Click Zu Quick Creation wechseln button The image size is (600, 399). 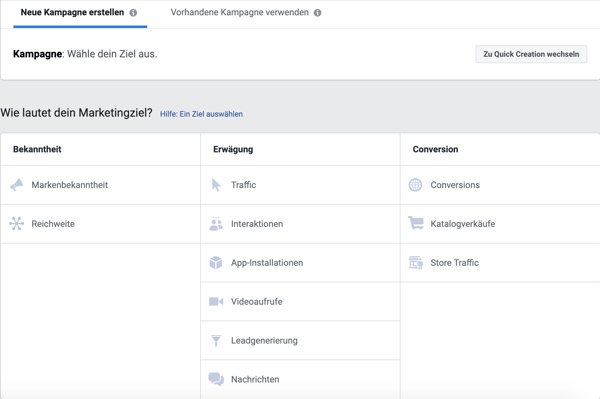[531, 54]
